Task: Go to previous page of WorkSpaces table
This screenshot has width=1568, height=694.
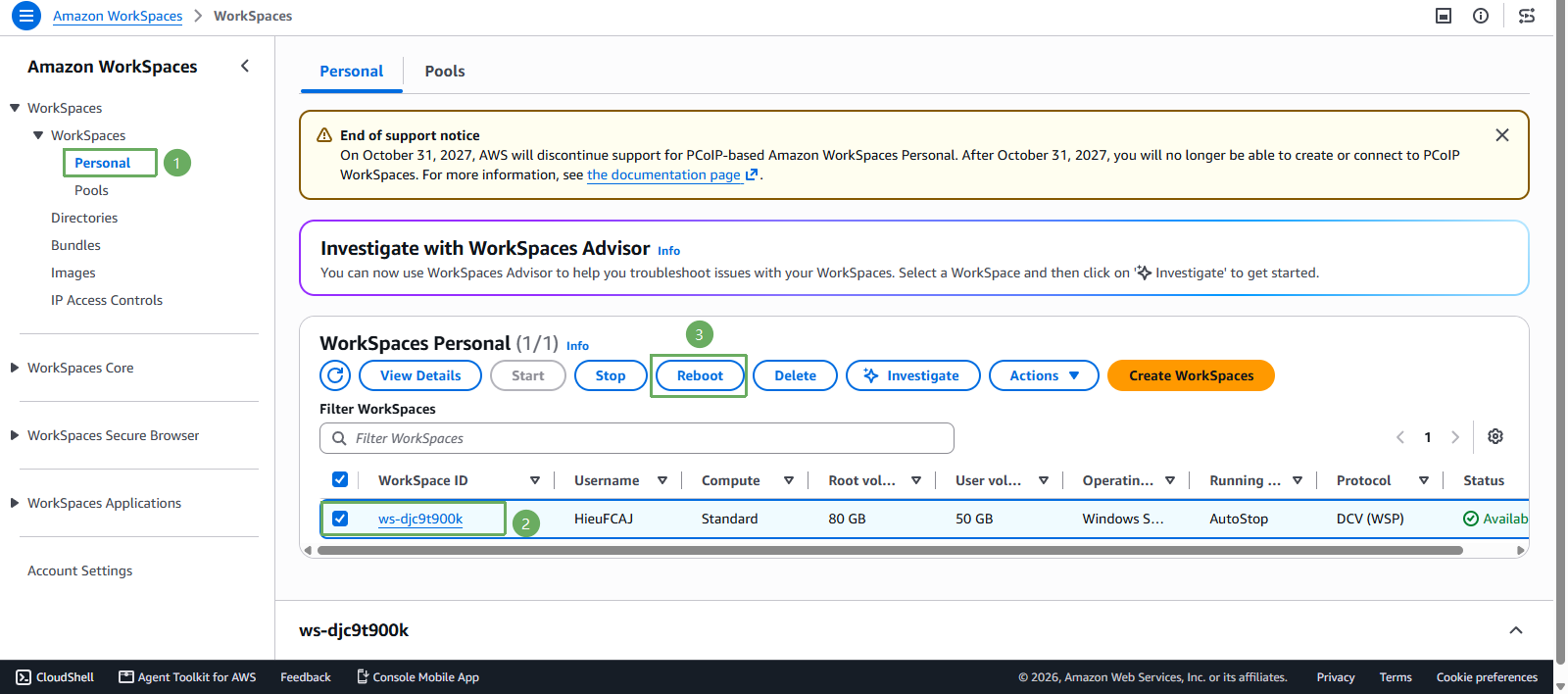Action: coord(1400,437)
